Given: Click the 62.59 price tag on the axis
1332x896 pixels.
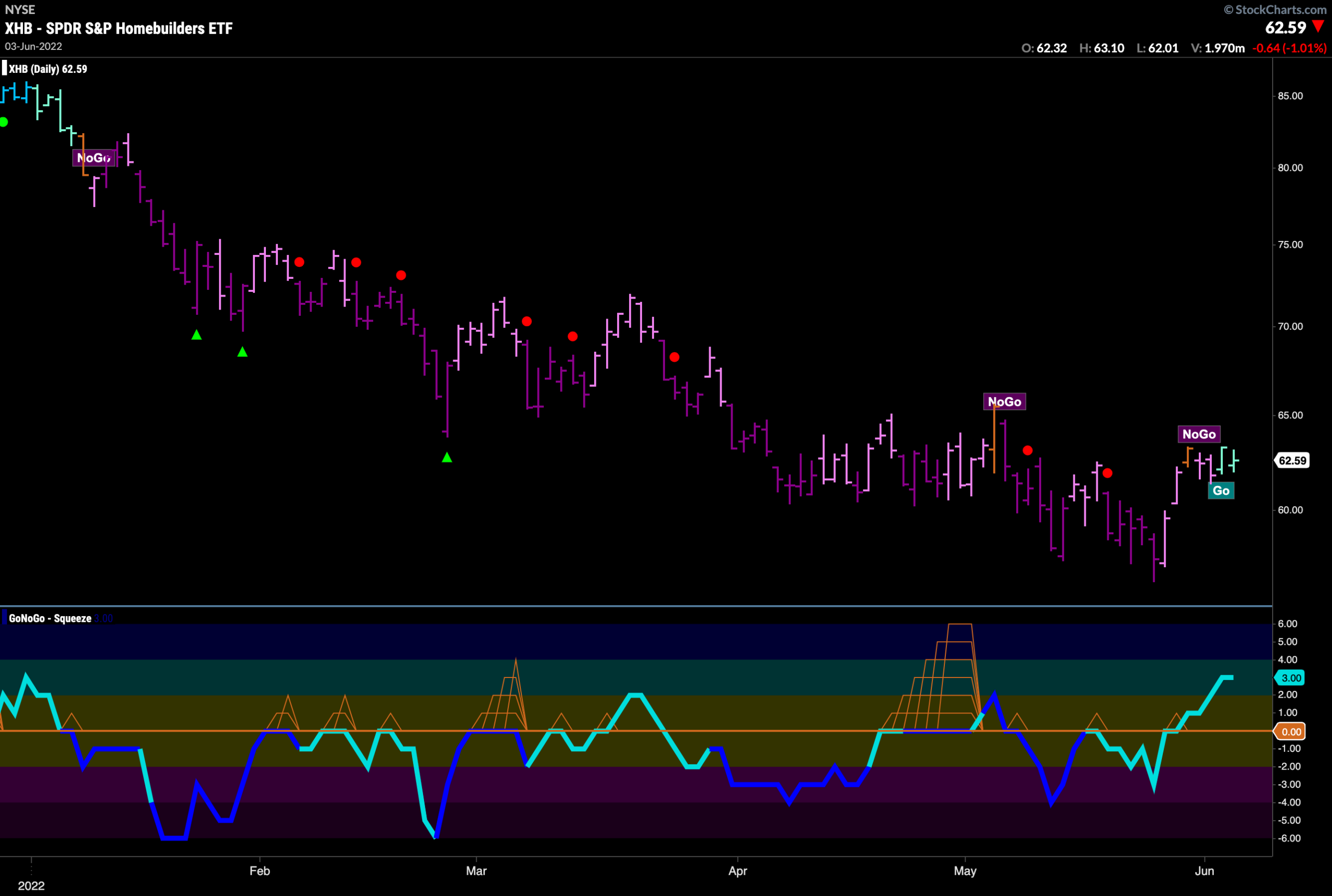Looking at the screenshot, I should pyautogui.click(x=1291, y=460).
